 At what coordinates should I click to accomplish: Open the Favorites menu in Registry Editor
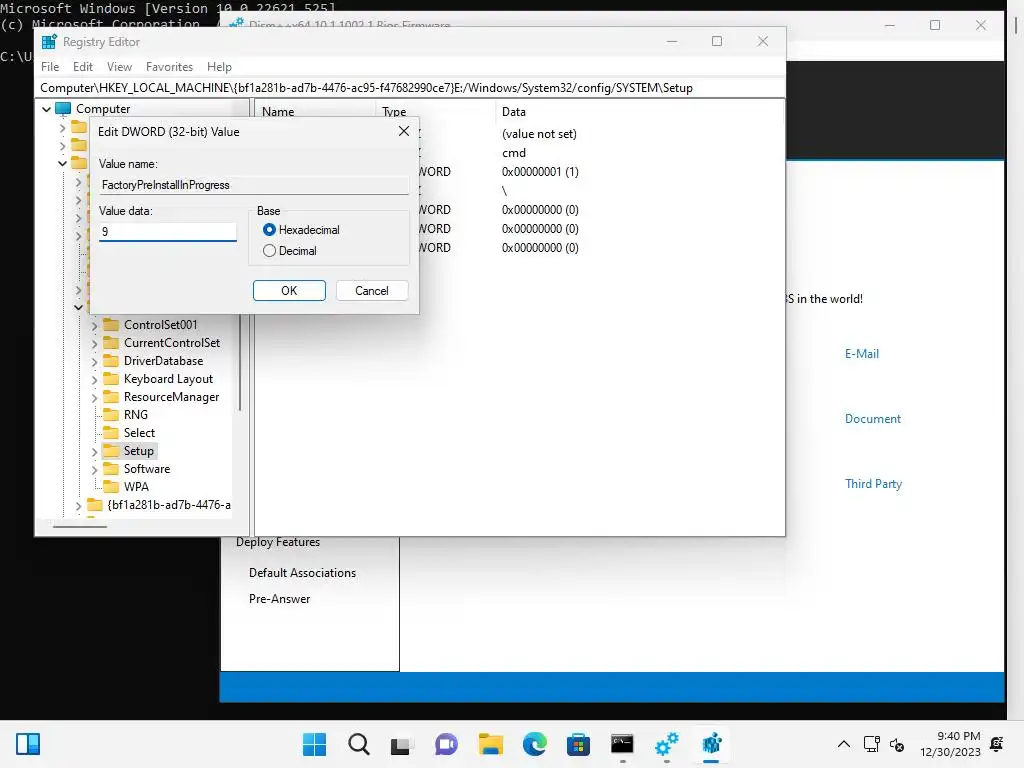169,67
